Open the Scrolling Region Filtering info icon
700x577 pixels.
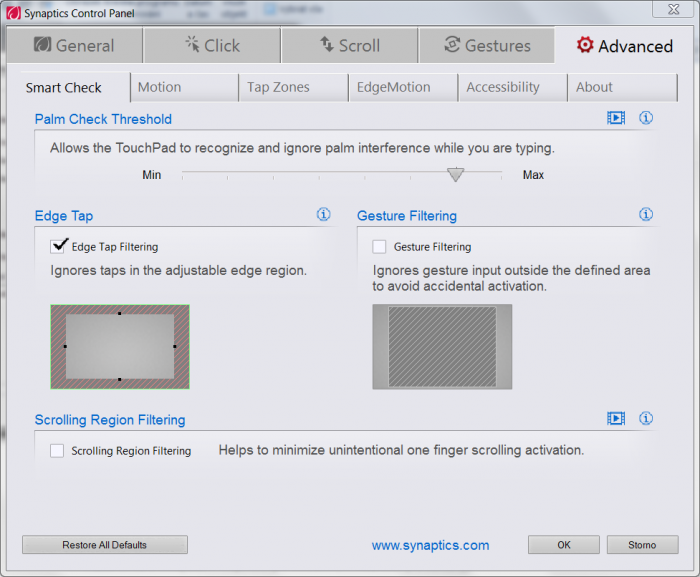pyautogui.click(x=646, y=419)
